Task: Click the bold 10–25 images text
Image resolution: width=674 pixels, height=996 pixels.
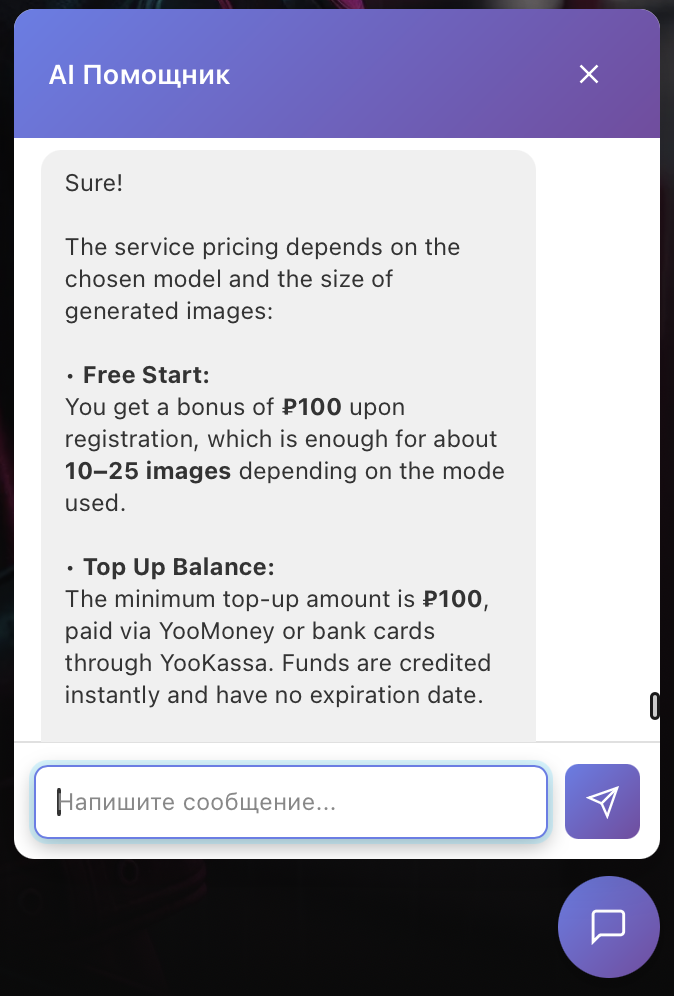Action: (148, 471)
